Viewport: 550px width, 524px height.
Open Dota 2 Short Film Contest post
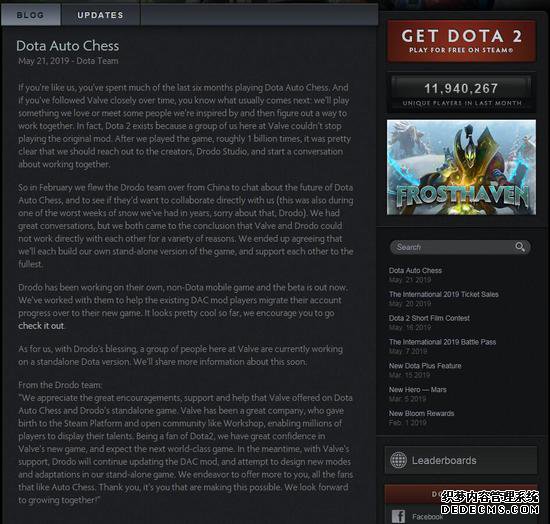point(429,318)
